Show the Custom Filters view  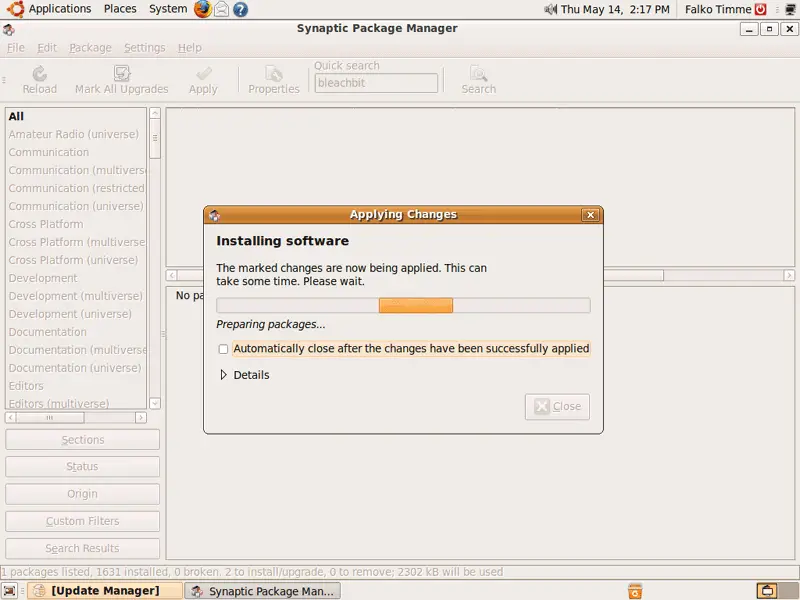click(82, 521)
